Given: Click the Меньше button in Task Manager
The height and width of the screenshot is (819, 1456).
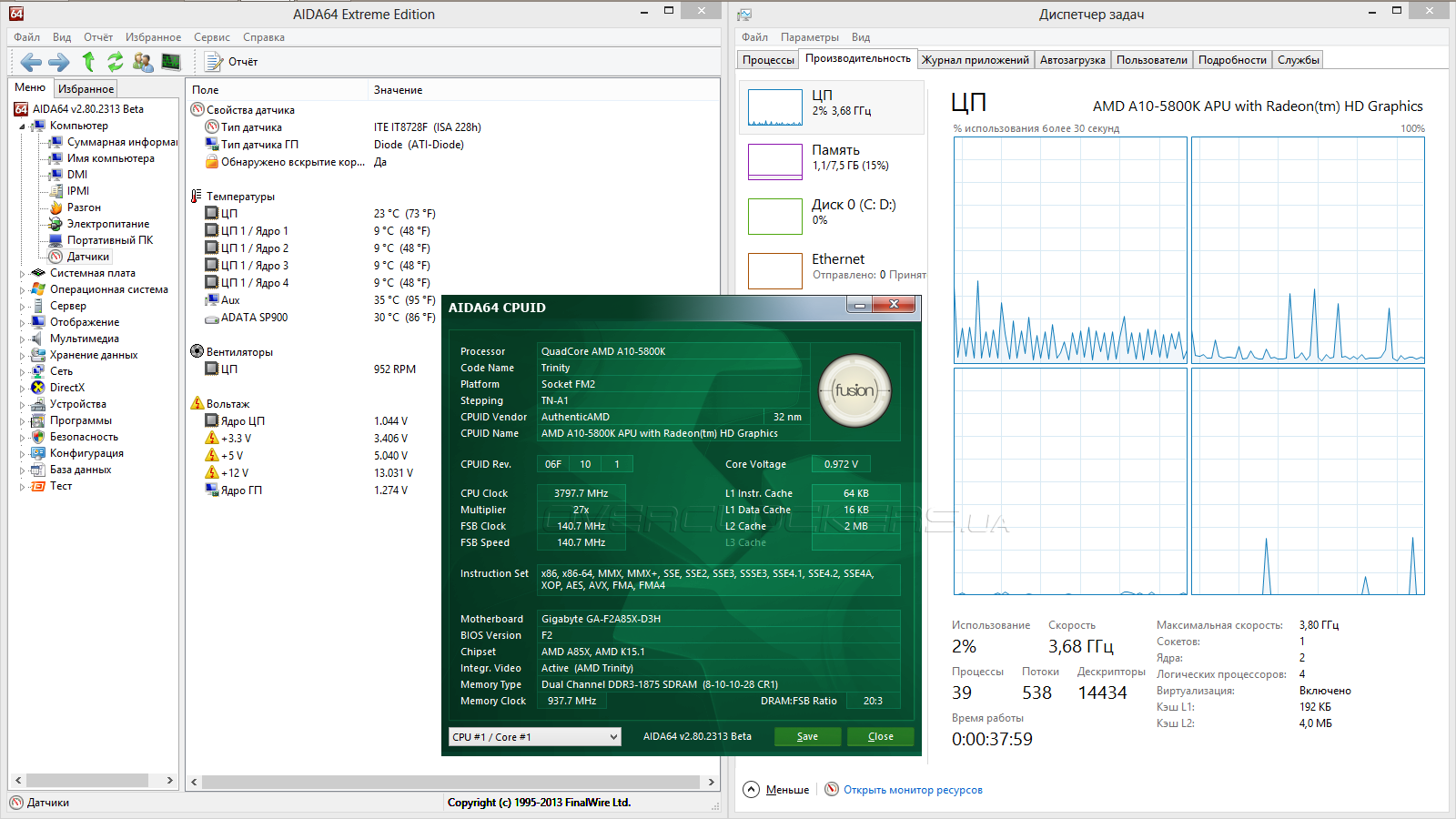Looking at the screenshot, I should coord(776,790).
